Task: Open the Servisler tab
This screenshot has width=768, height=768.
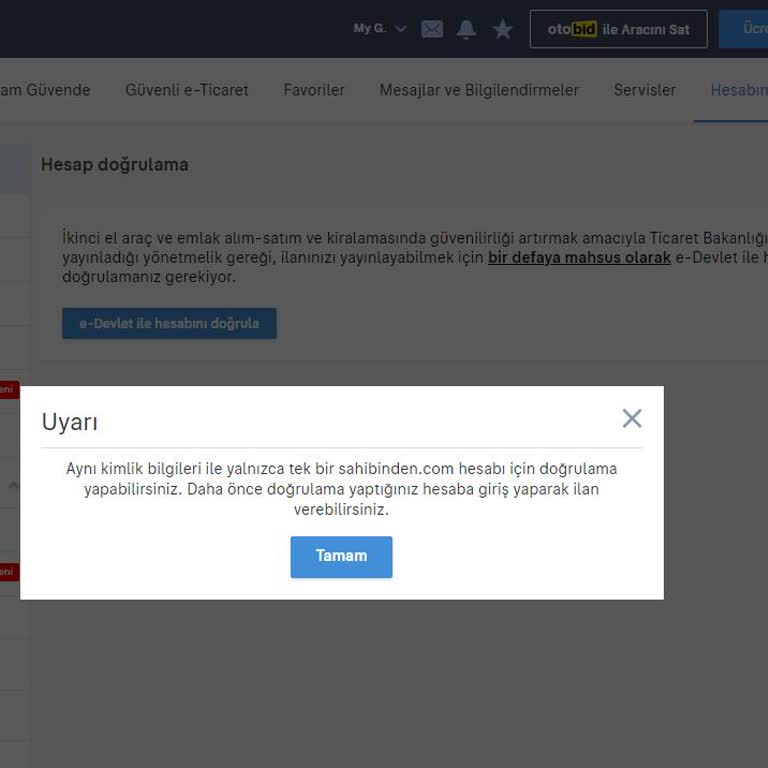Action: point(645,90)
